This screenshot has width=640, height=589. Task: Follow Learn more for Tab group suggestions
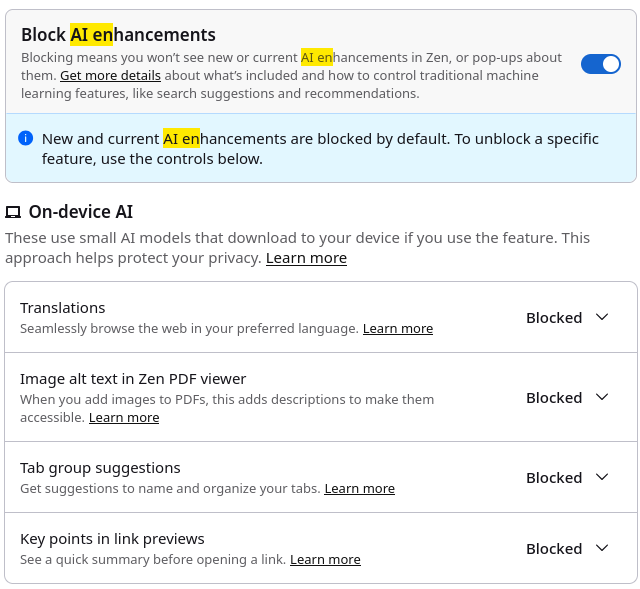(359, 489)
